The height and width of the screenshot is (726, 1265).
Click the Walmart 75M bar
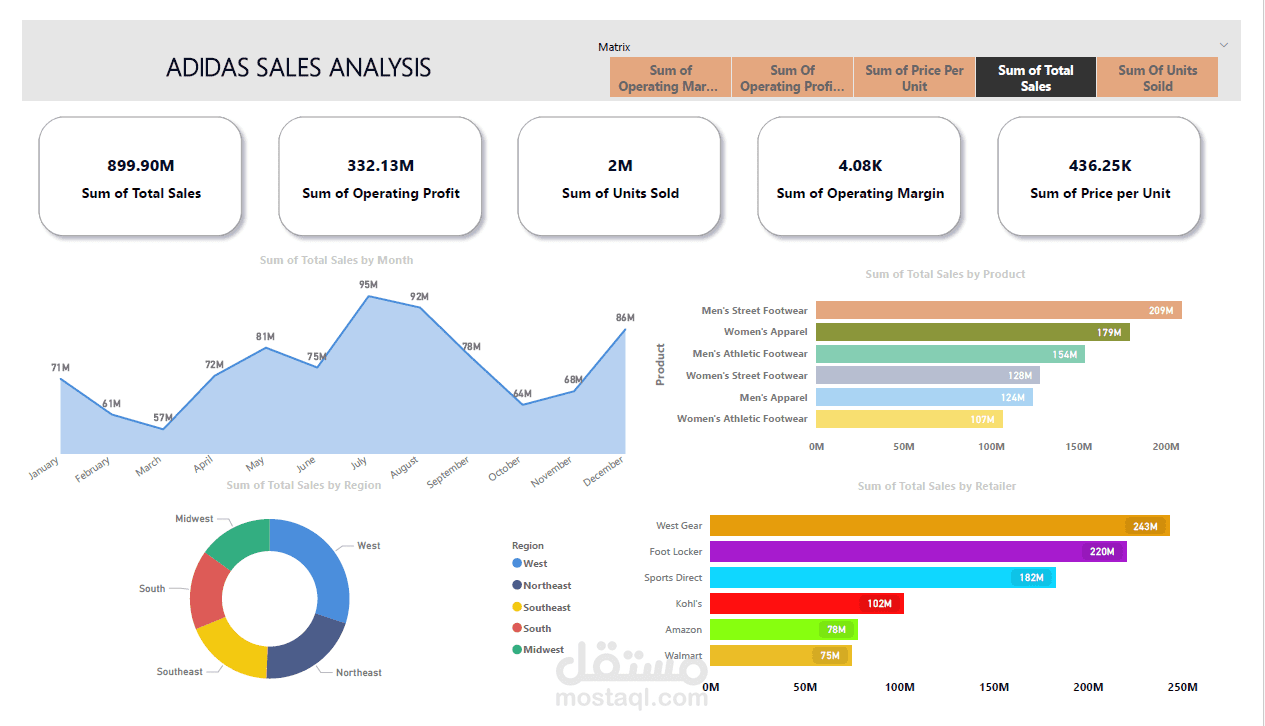[x=780, y=656]
